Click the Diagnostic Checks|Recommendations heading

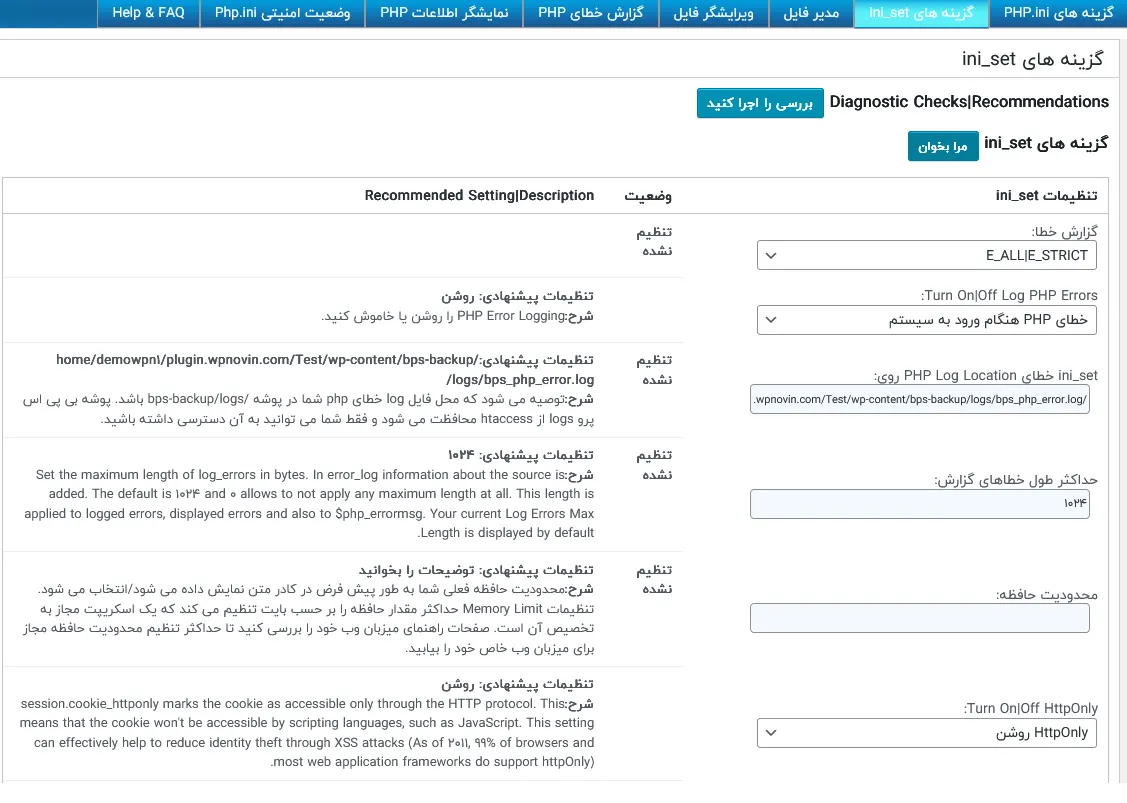coord(969,102)
